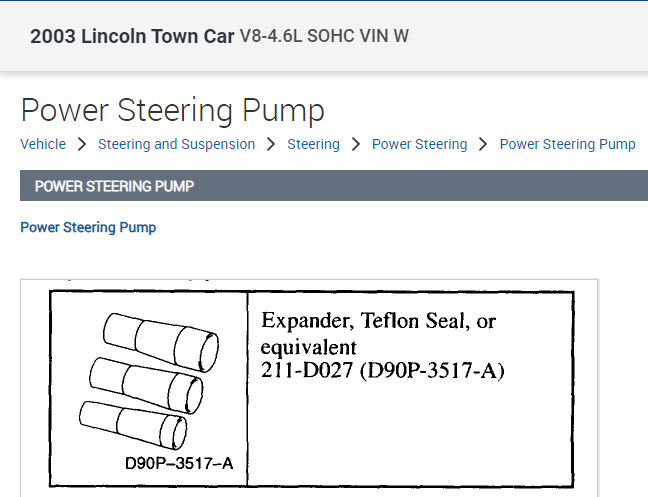
Task: Open the Steering and Suspension breadcrumb
Action: click(x=176, y=144)
